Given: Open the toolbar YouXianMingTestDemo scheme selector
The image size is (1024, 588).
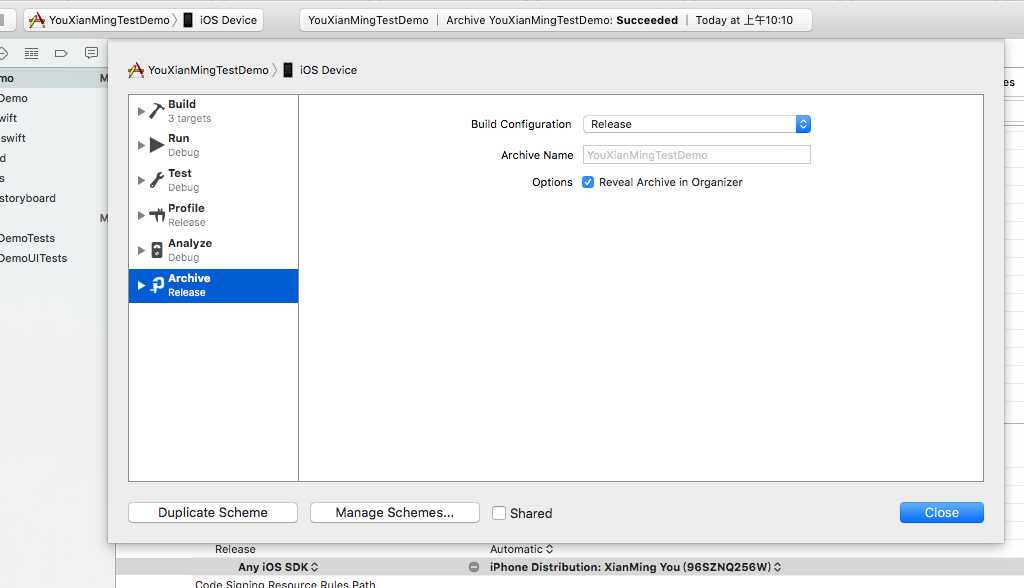Looking at the screenshot, I should click(x=109, y=20).
